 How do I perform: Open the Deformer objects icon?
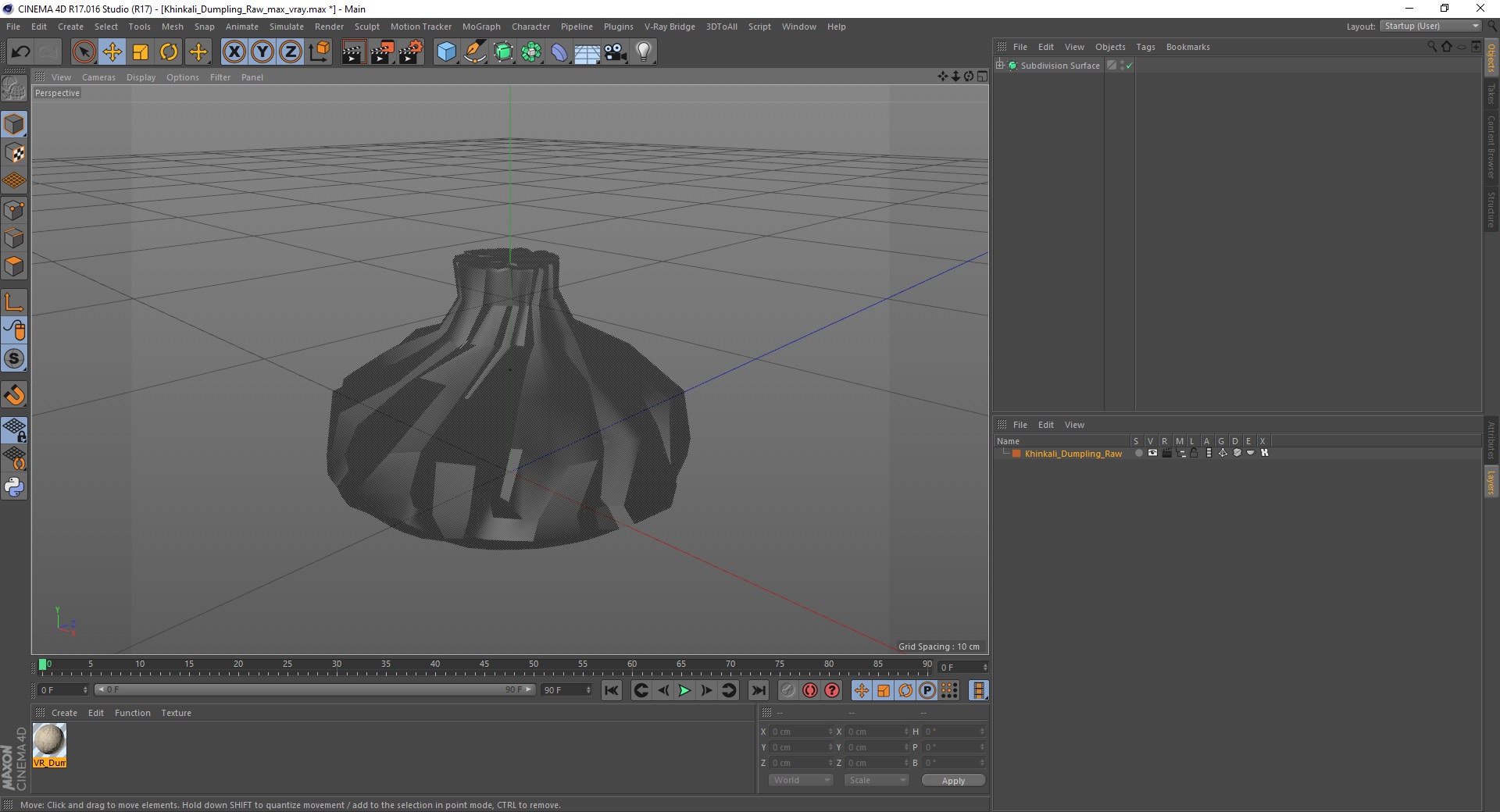pos(559,52)
